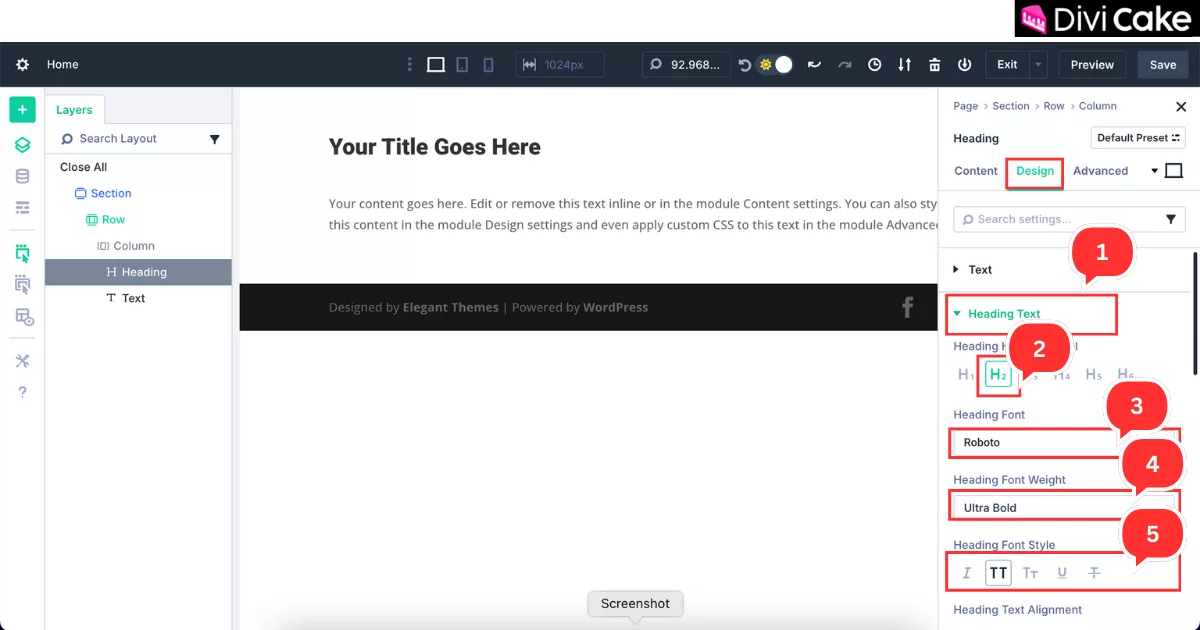Open the help question mark icon

point(22,392)
